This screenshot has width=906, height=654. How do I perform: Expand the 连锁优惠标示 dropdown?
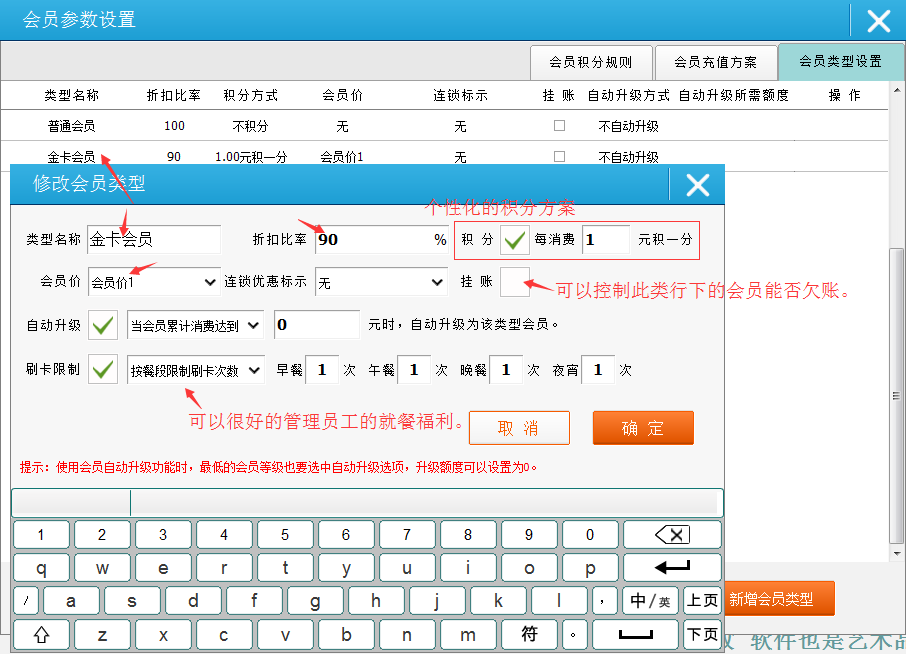point(381,283)
